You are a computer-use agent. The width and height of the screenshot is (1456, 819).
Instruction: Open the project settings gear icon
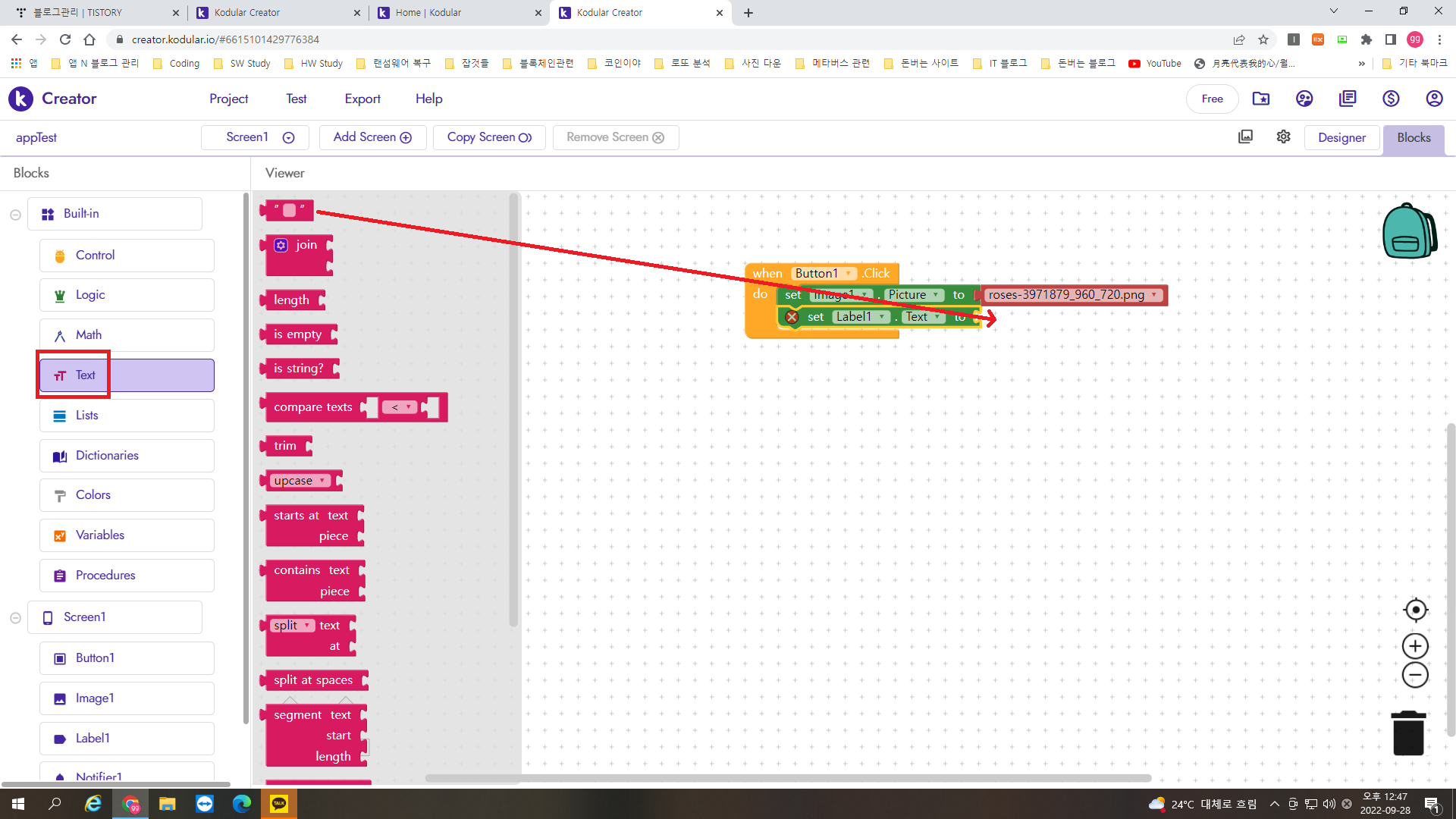point(1283,136)
